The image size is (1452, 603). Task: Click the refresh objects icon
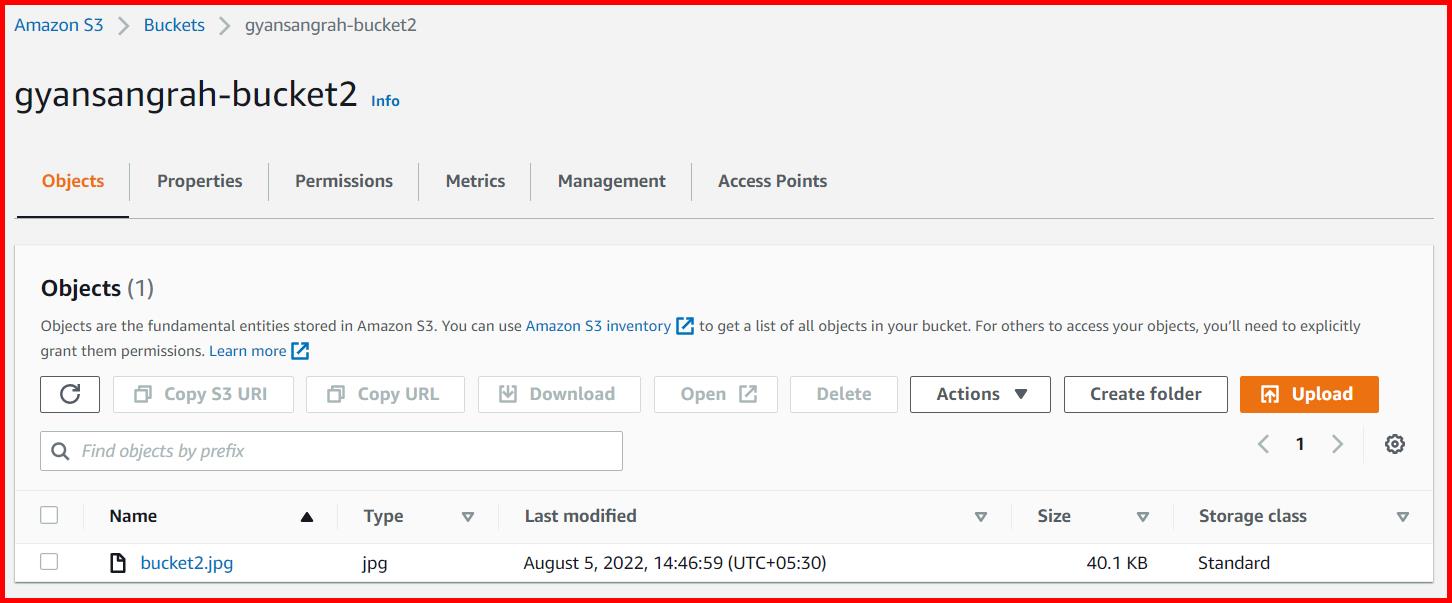point(69,394)
